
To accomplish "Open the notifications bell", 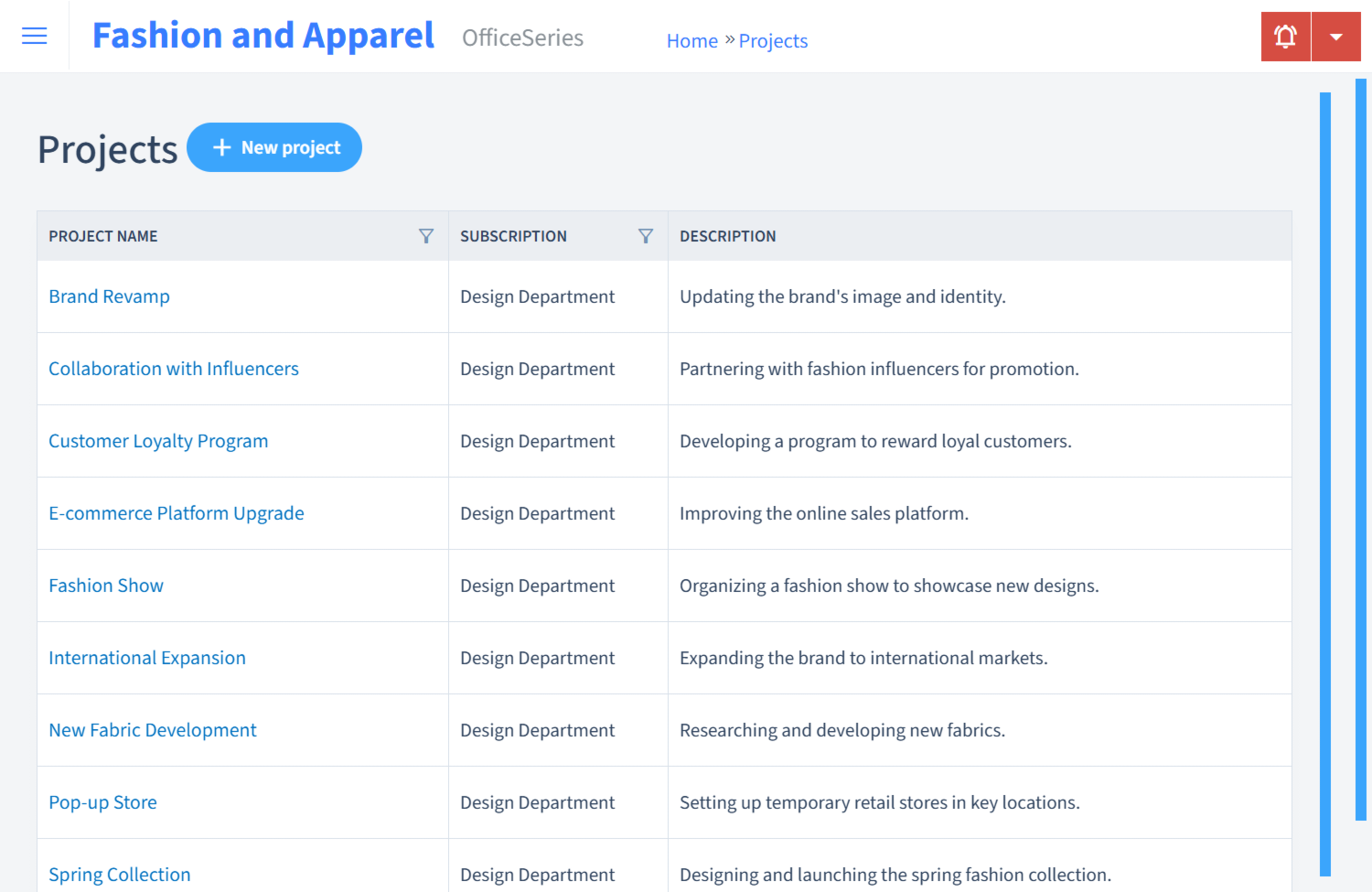I will (x=1285, y=36).
